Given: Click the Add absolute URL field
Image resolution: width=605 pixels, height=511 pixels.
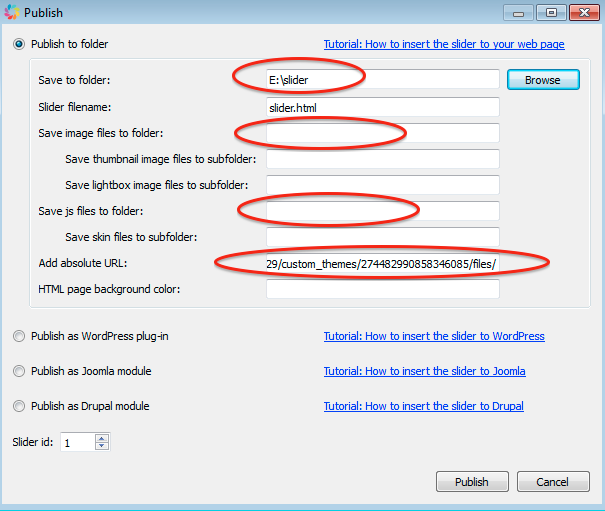Looking at the screenshot, I should [x=383, y=263].
